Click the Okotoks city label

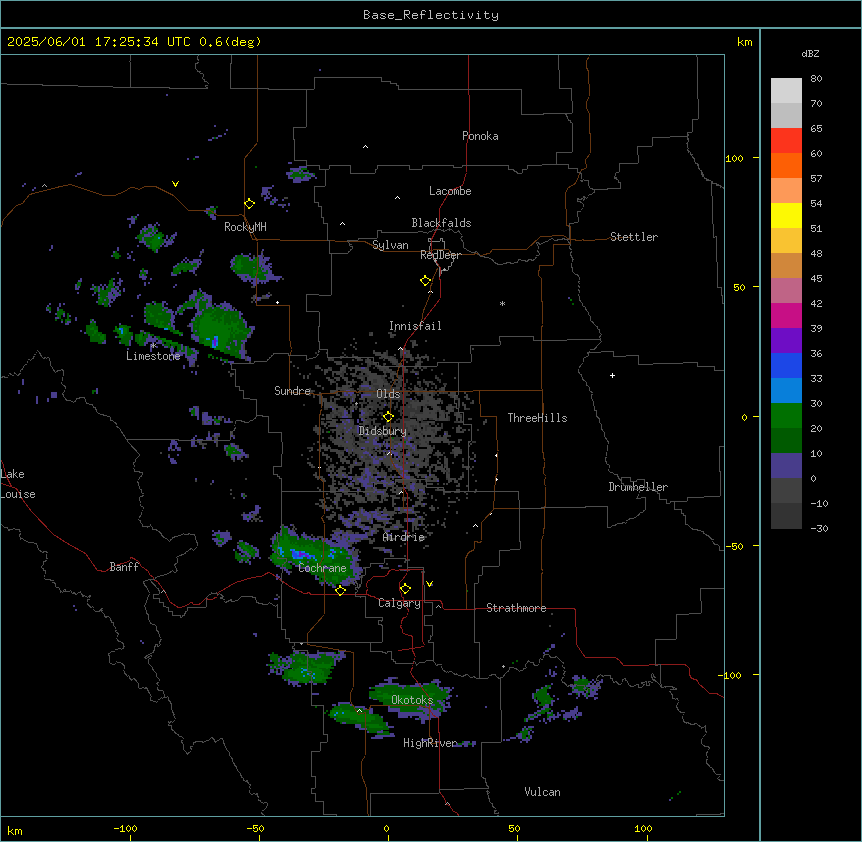[412, 700]
